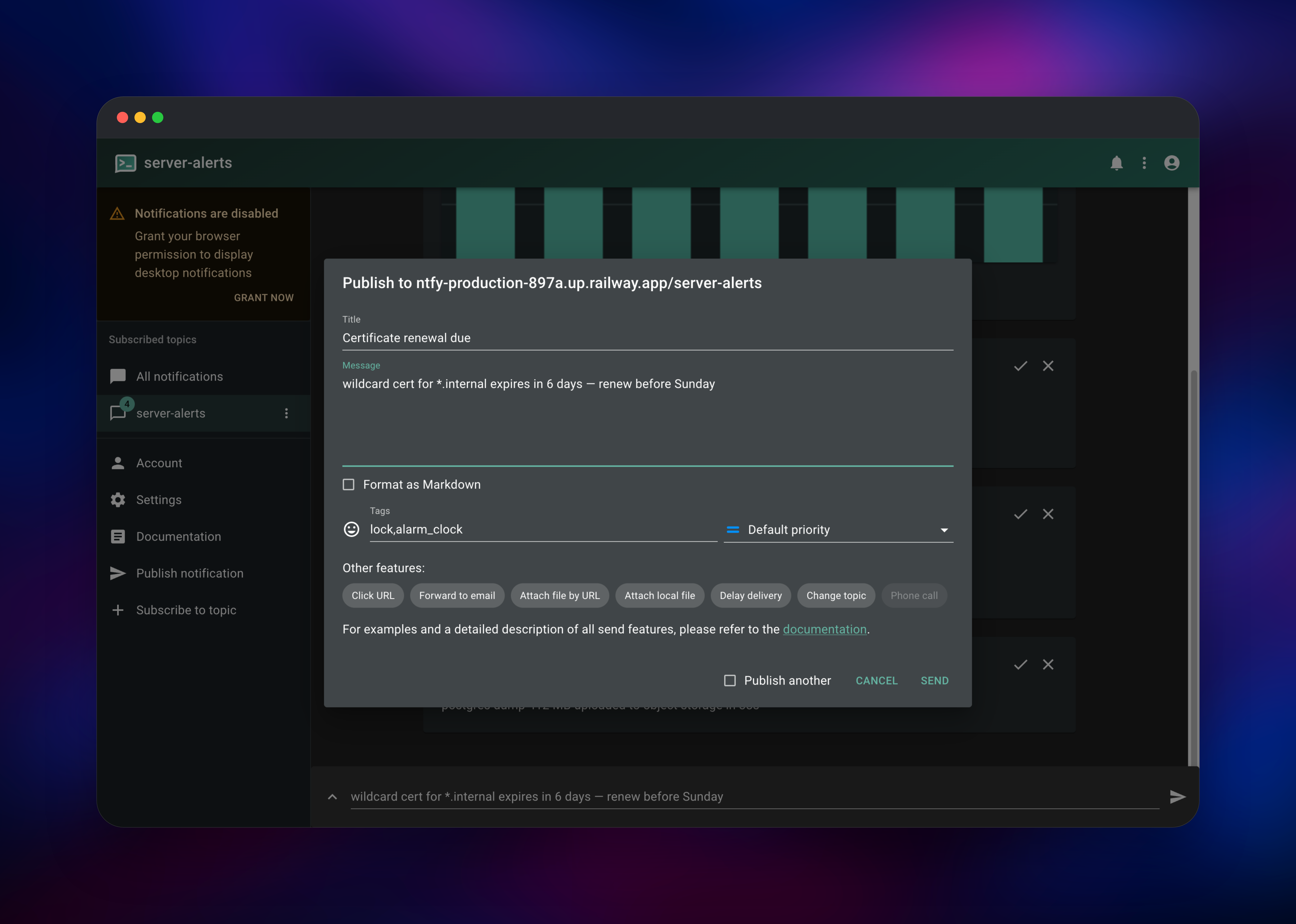The image size is (1296, 924).
Task: Enable Format as Markdown checkbox
Action: 348,485
